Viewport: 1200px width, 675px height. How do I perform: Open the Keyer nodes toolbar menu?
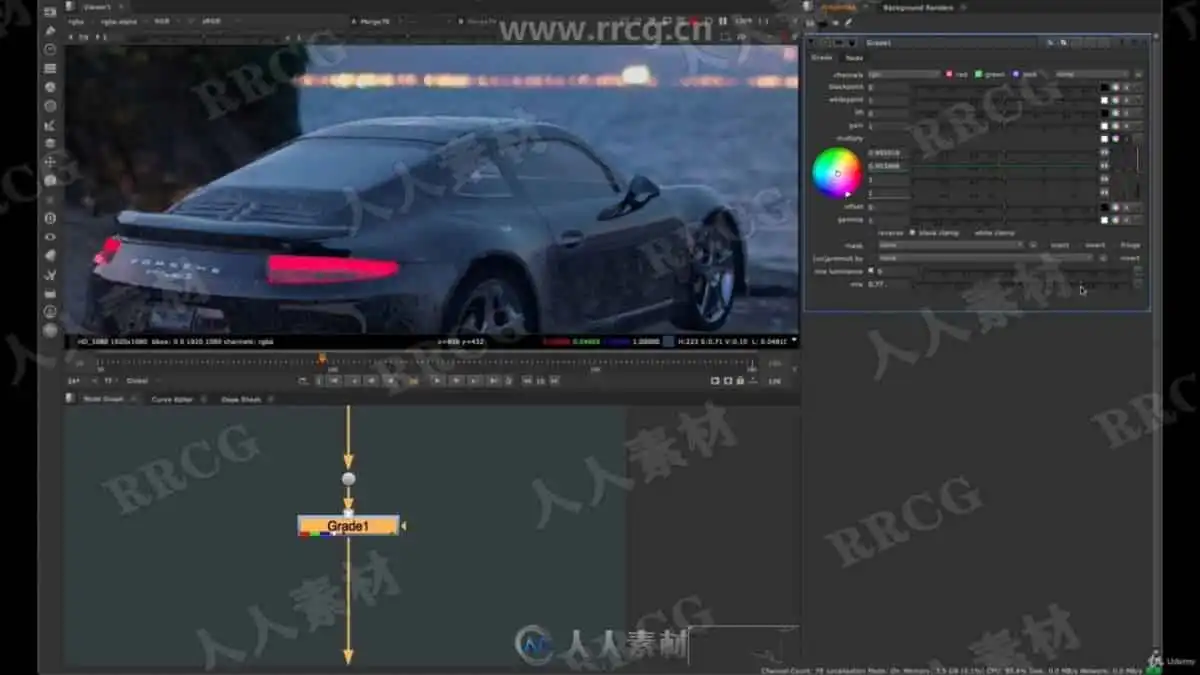click(50, 125)
